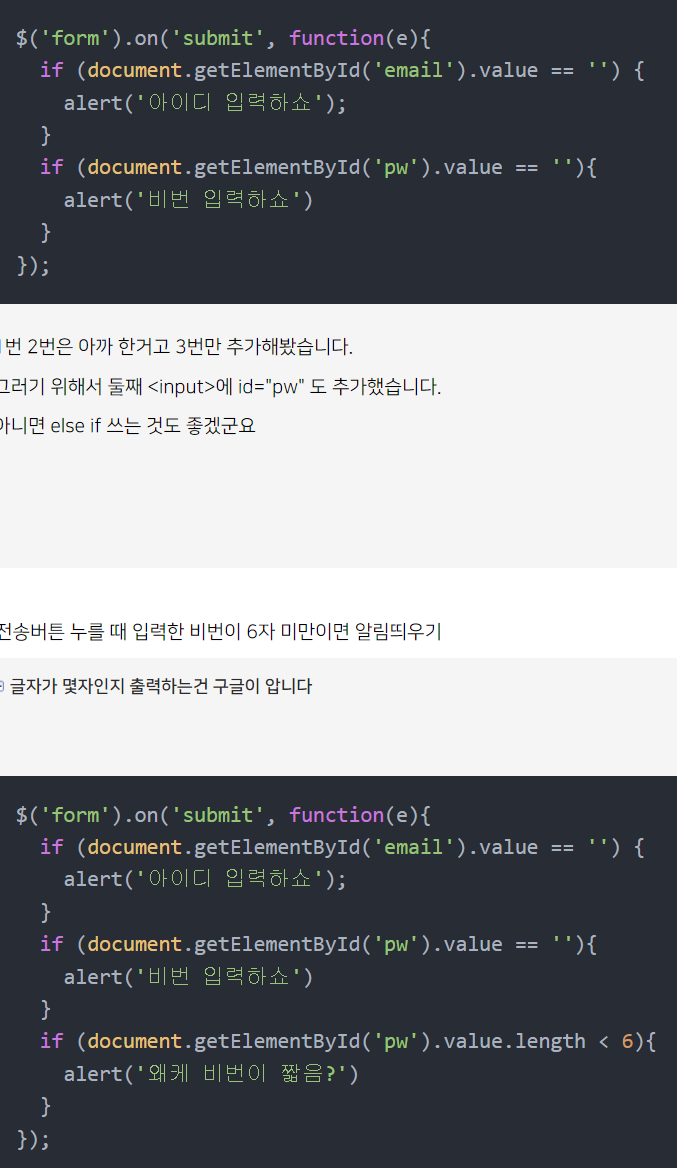
Task: Click the number 6 in the length comparison
Action: (x=628, y=1041)
